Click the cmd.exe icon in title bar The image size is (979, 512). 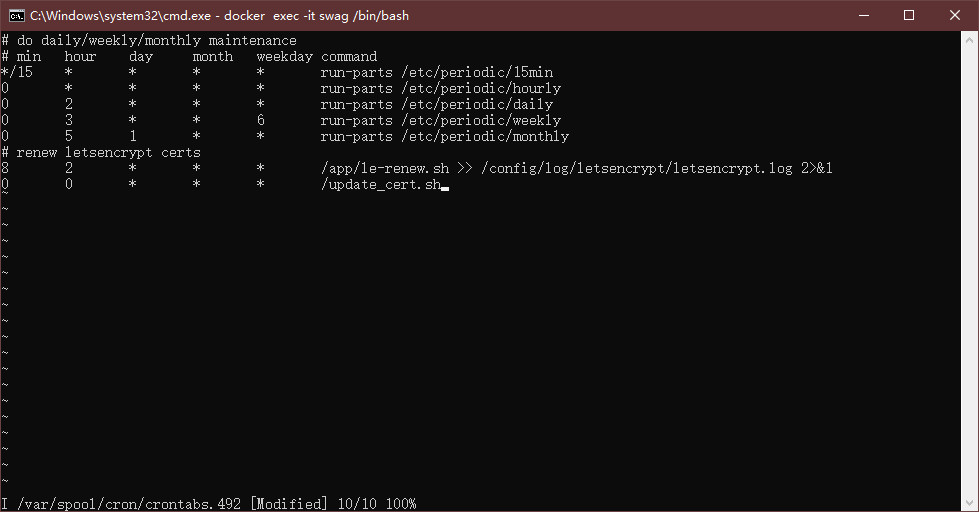[16, 15]
